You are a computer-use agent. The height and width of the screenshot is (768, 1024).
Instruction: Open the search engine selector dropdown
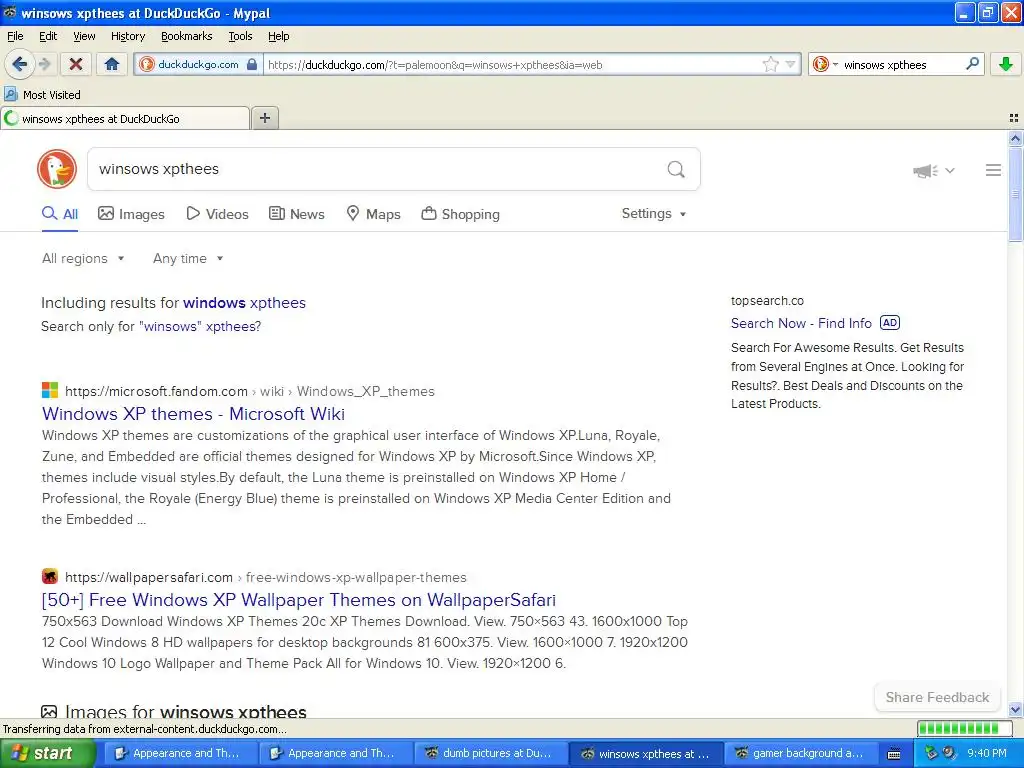(825, 64)
